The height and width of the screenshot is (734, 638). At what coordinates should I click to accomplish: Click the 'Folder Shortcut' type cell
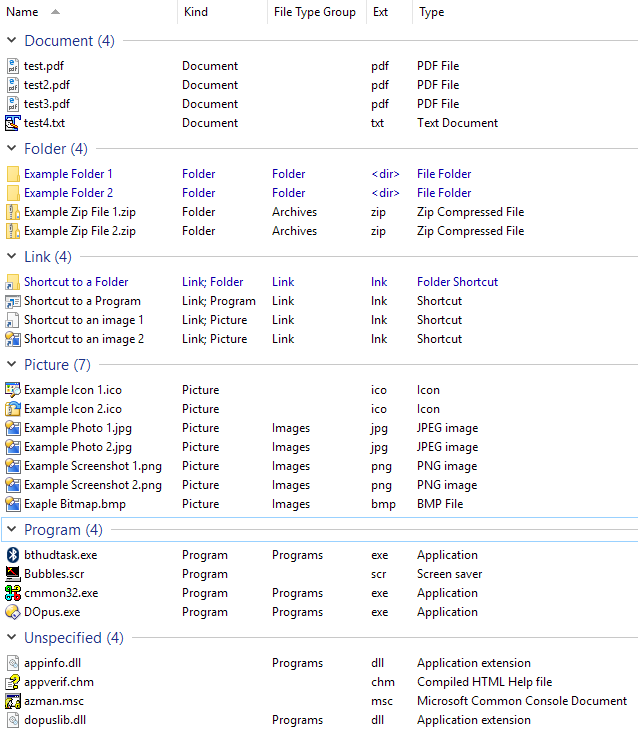[x=457, y=282]
